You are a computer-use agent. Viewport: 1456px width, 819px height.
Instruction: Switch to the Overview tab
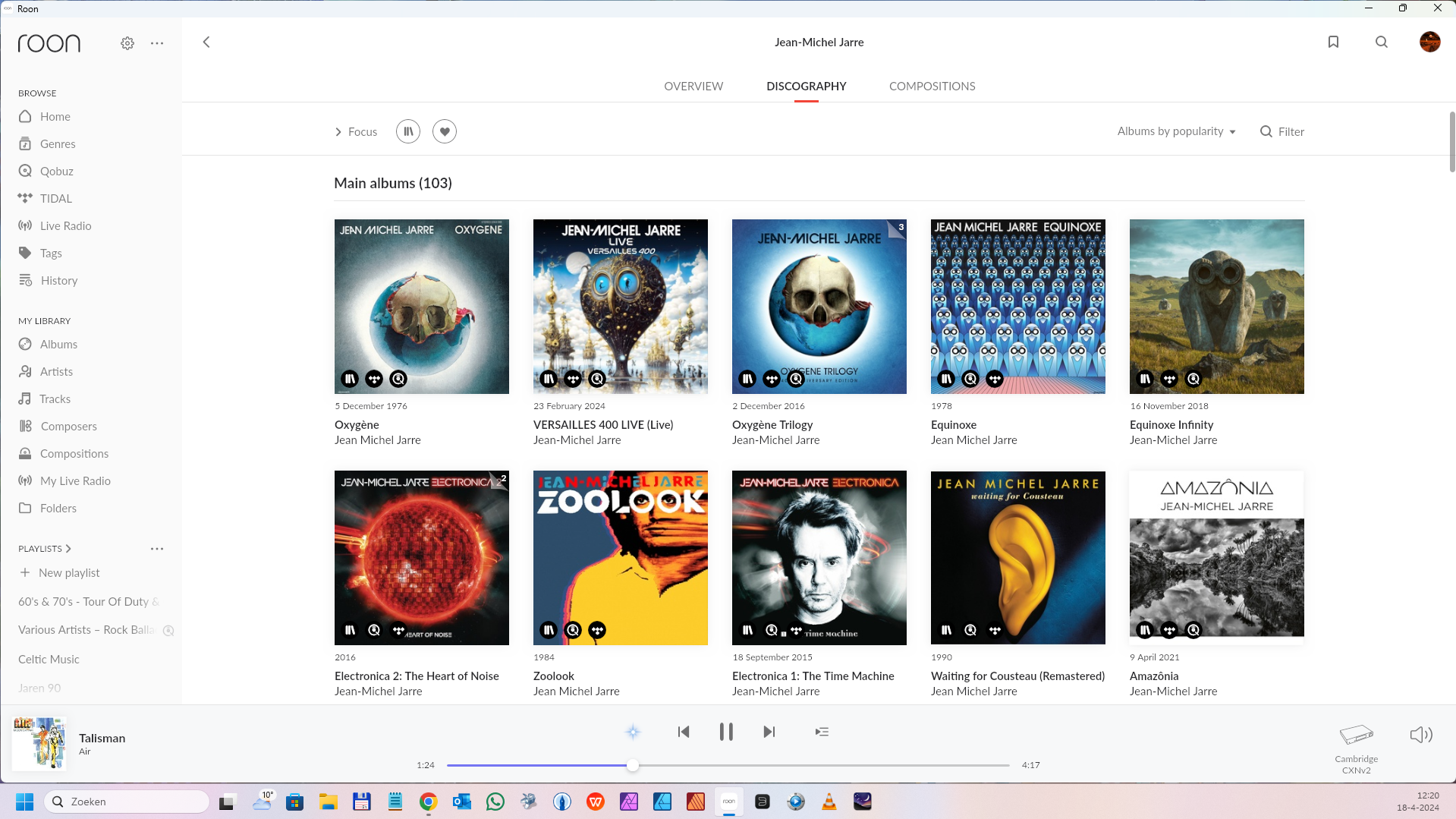tap(693, 86)
